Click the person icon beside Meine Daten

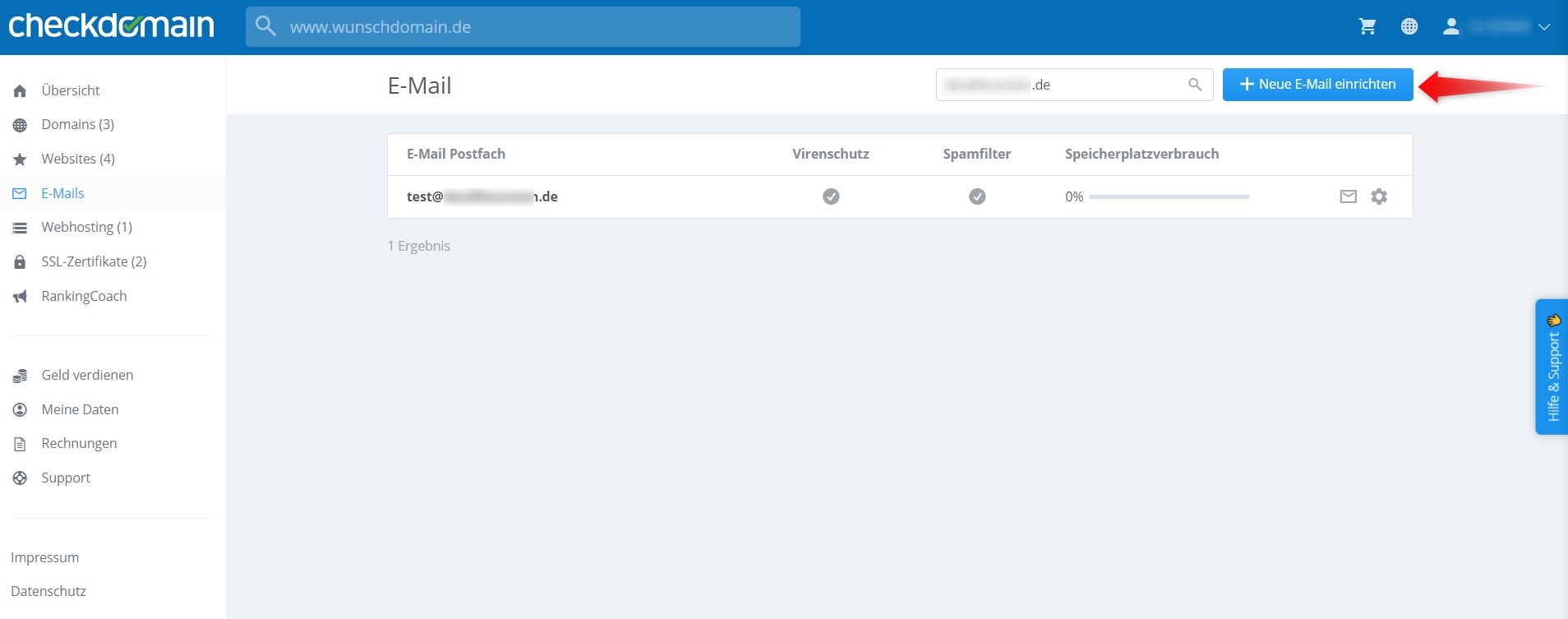tap(20, 409)
